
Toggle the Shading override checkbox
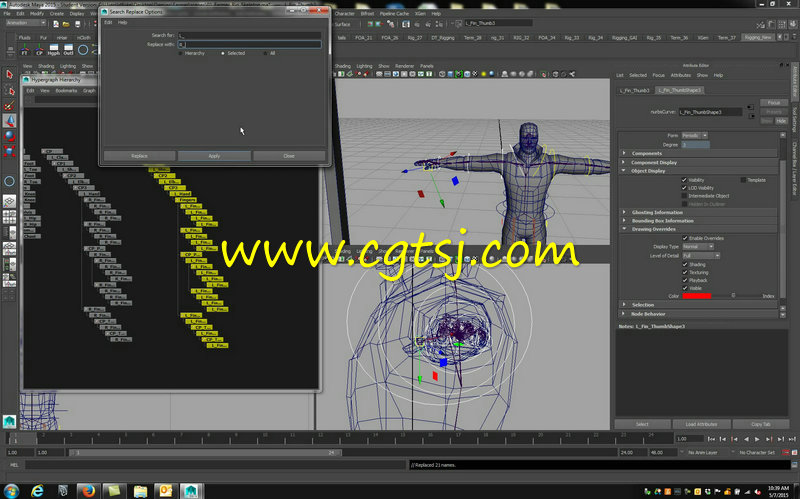(x=685, y=264)
